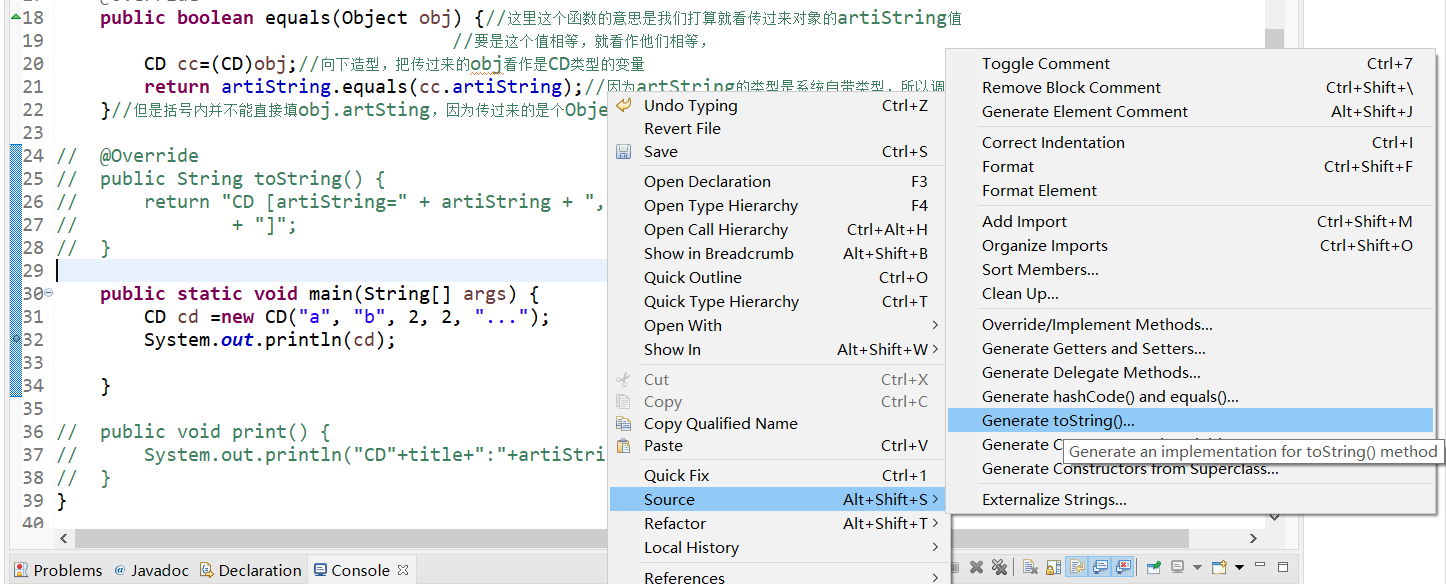The image size is (1446, 584).
Task: Select Quick Fix entry
Action: click(777, 476)
